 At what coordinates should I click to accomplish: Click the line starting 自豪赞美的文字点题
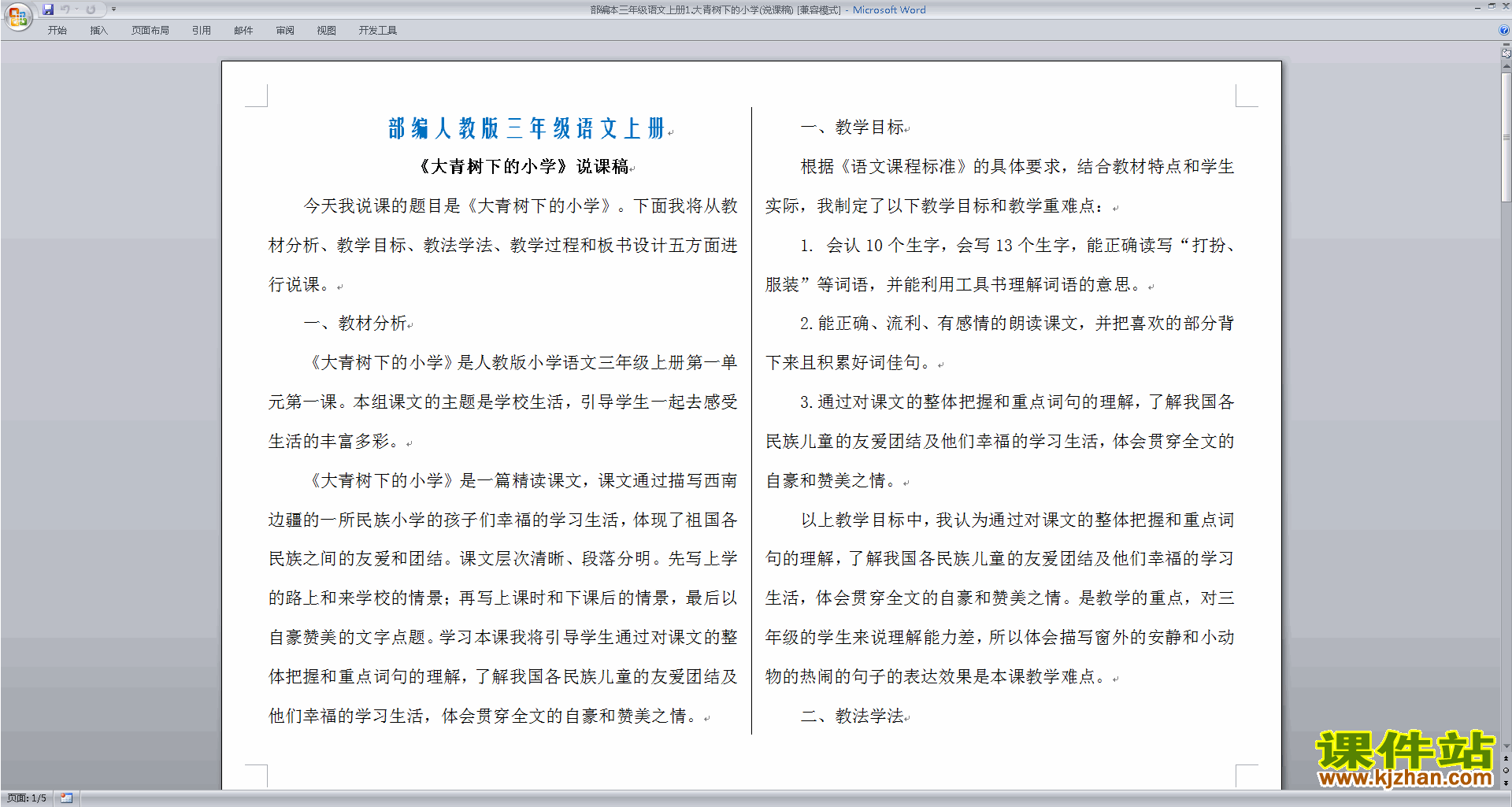click(503, 638)
